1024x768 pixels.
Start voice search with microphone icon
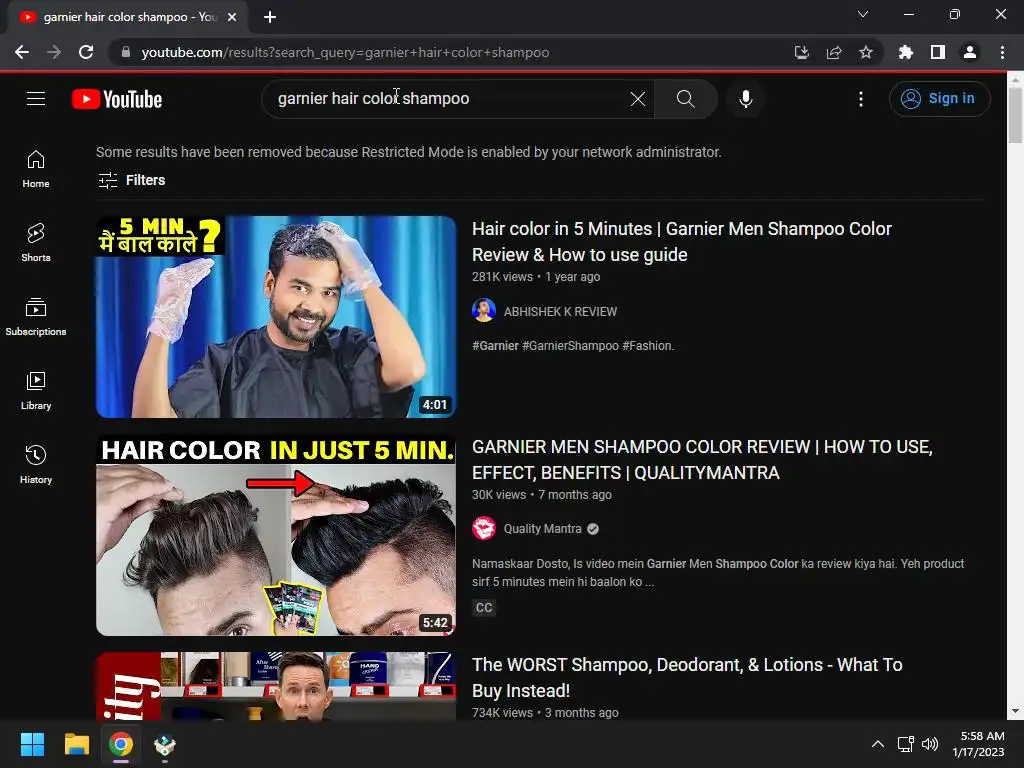[746, 99]
